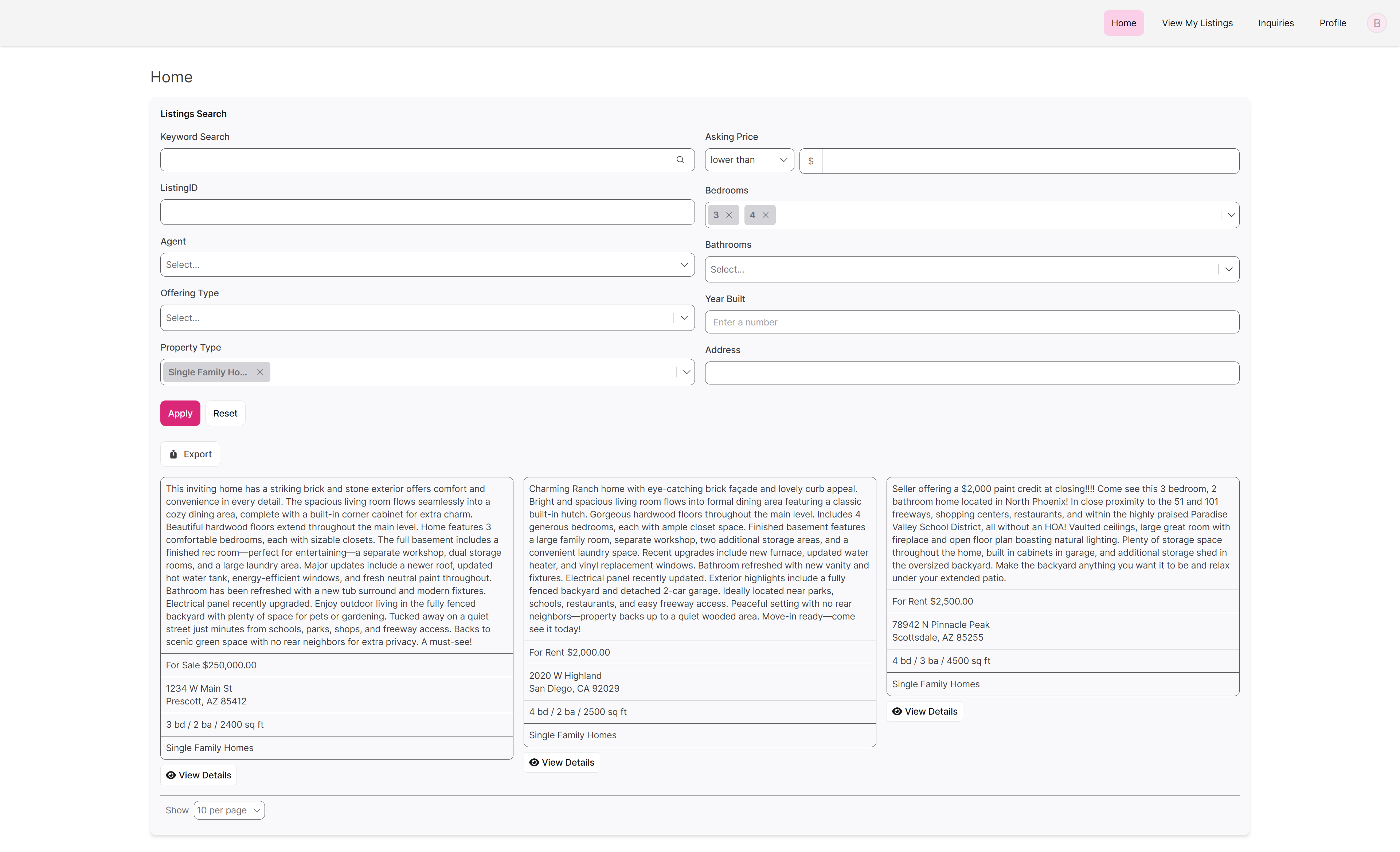Click '3 bd / 2 ba / 2400 sq ft'
Image resolution: width=1400 pixels, height=852 pixels.
coord(215,725)
